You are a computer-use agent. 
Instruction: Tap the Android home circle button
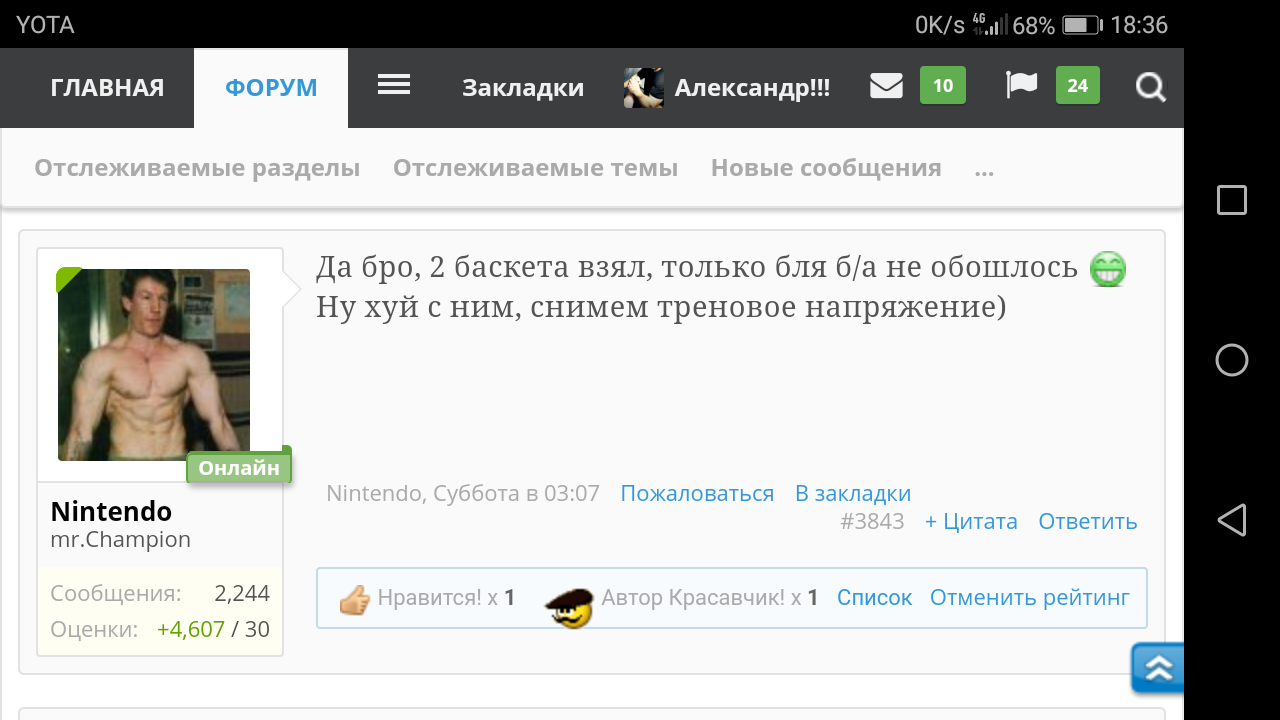[x=1231, y=360]
